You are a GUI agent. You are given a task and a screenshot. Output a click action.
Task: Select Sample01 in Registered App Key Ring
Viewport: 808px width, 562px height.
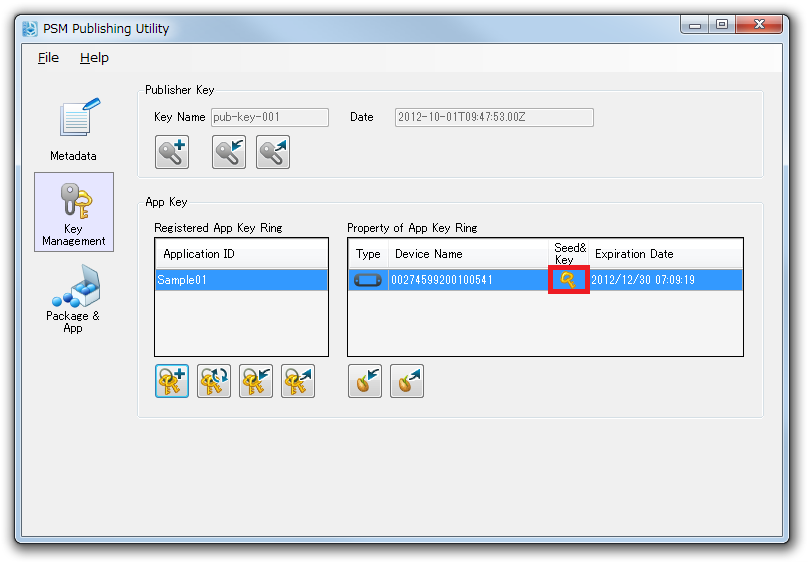point(240,280)
